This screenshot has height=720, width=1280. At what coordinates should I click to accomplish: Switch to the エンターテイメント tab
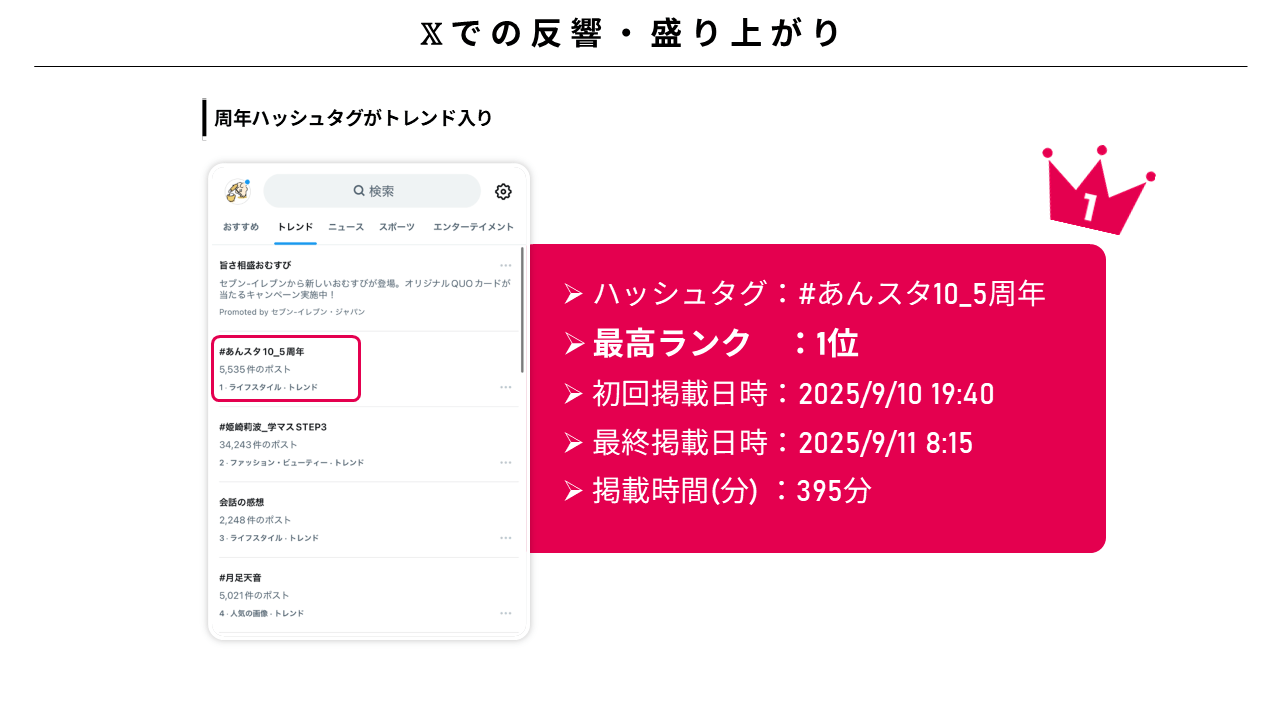click(473, 227)
